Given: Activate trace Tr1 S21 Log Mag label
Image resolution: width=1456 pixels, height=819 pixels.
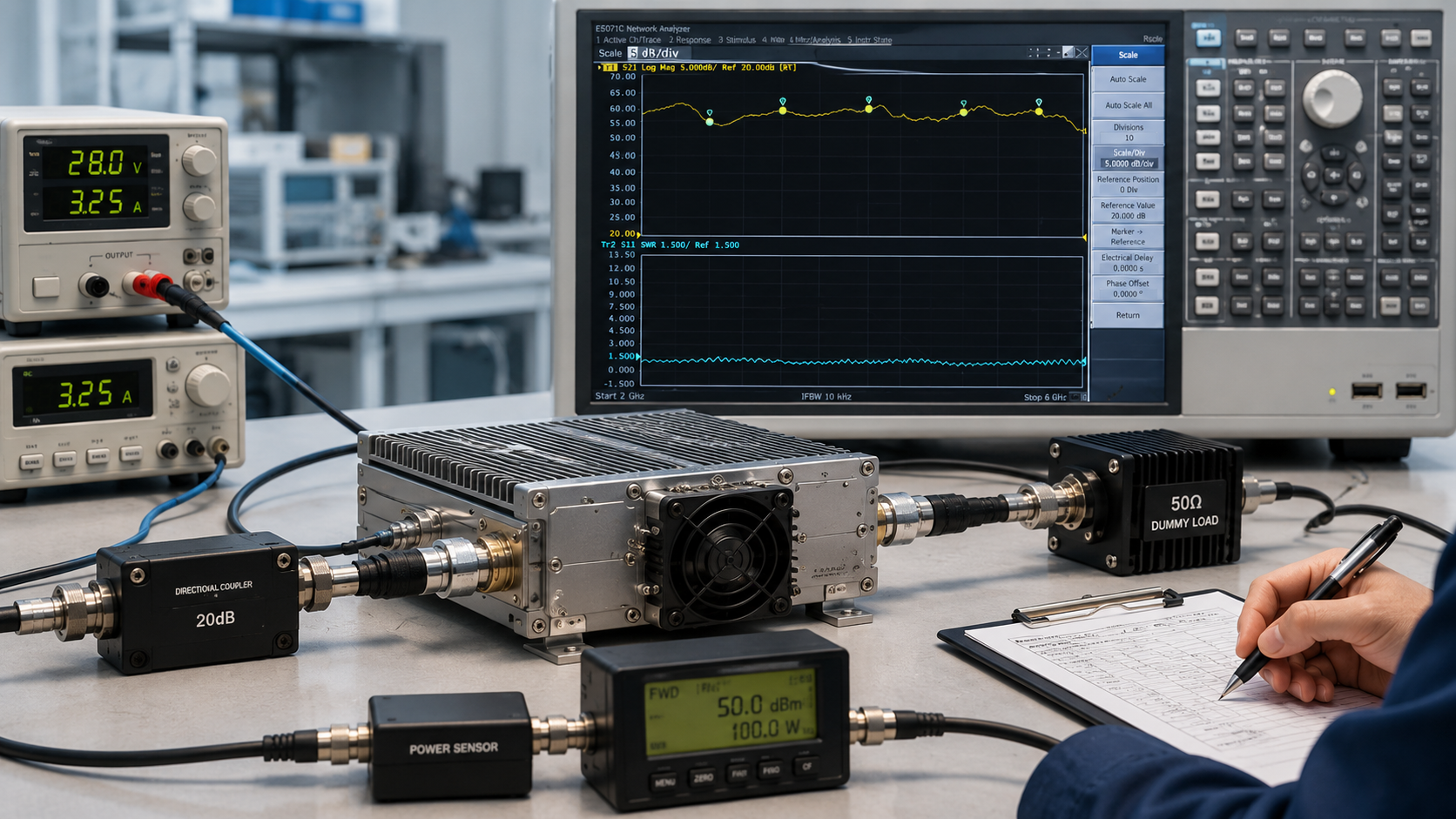Looking at the screenshot, I should coord(699,67).
